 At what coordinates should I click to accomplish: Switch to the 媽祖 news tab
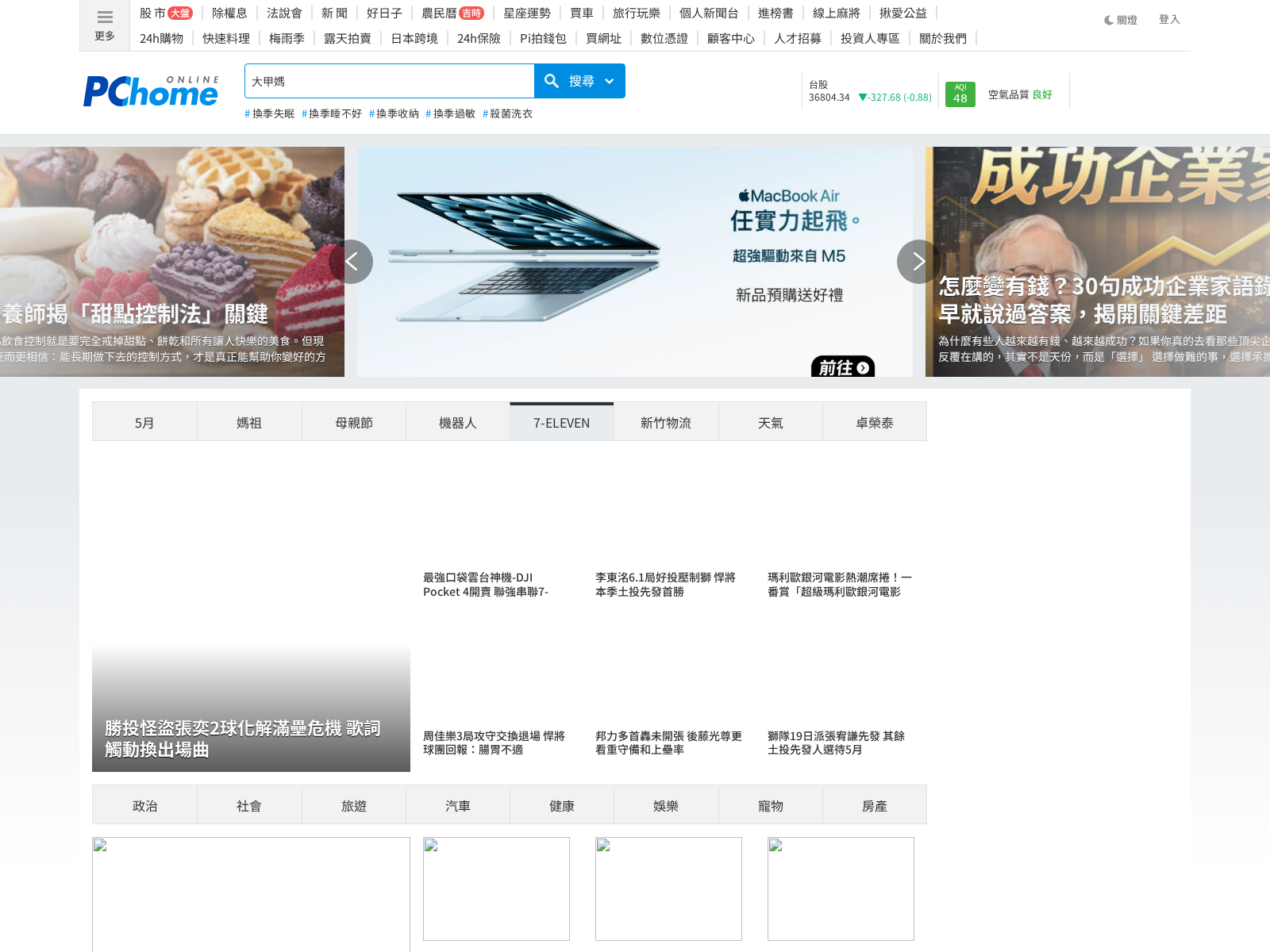tap(249, 421)
